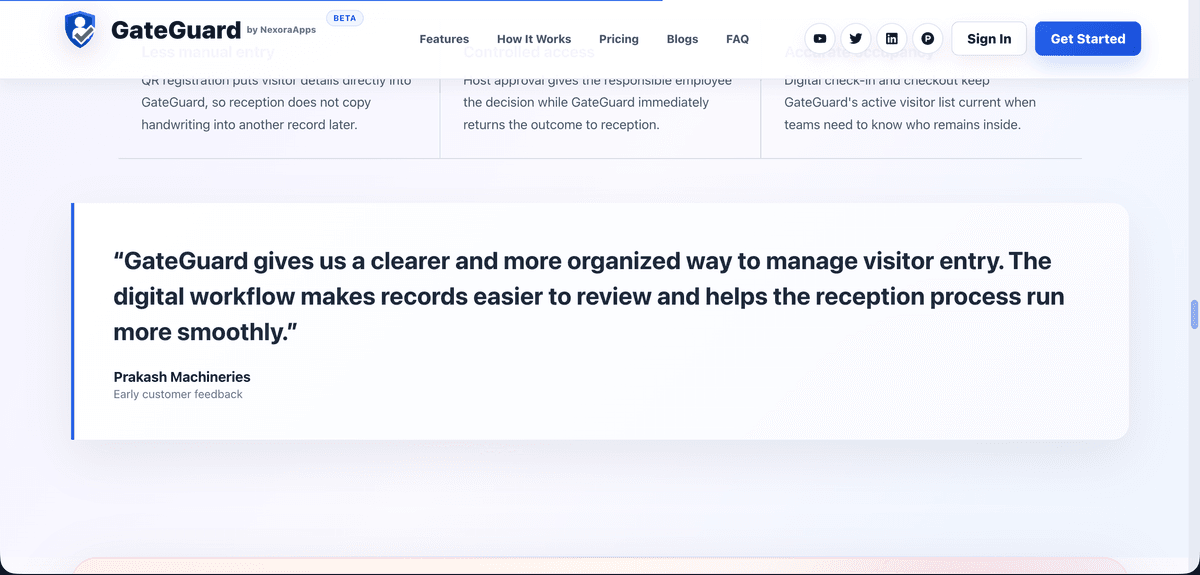The height and width of the screenshot is (575, 1200).
Task: Open the LinkedIn social icon
Action: (x=892, y=39)
